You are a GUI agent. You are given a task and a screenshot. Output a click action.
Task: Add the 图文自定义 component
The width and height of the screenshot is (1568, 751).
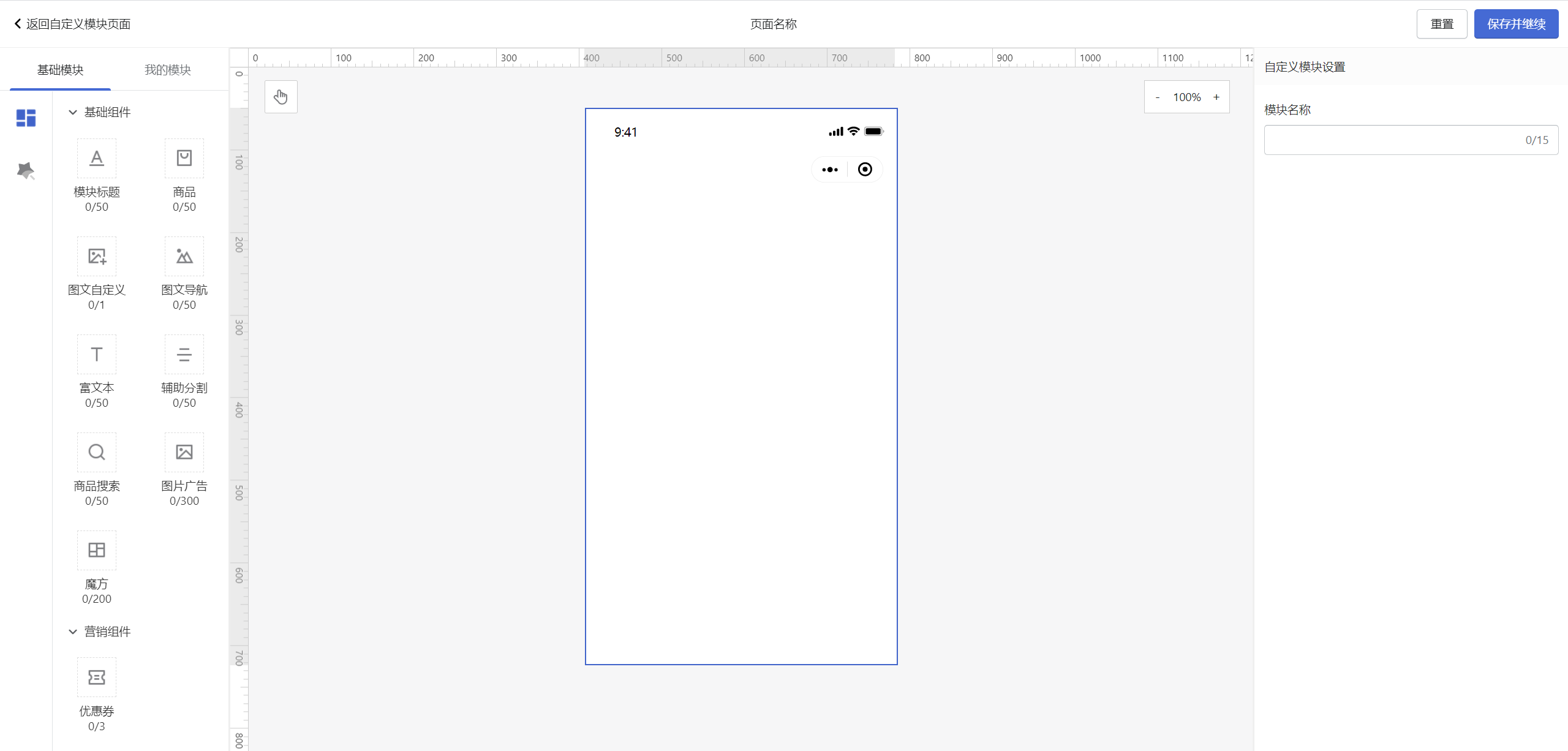tap(97, 257)
